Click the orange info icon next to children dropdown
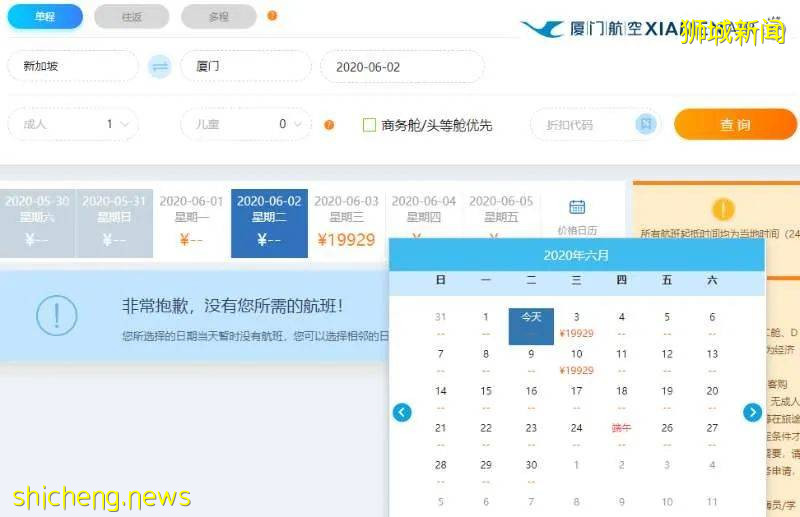The width and height of the screenshot is (800, 517). 329,125
